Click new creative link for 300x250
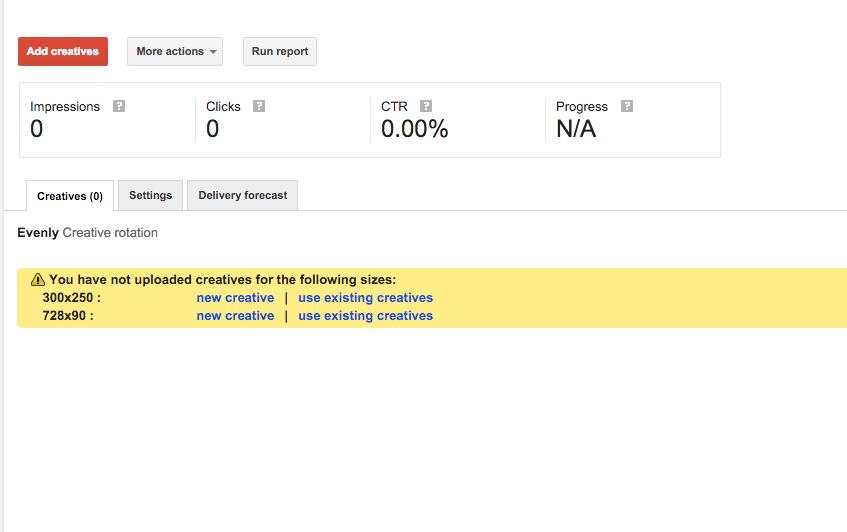Image resolution: width=847 pixels, height=532 pixels. coord(235,298)
